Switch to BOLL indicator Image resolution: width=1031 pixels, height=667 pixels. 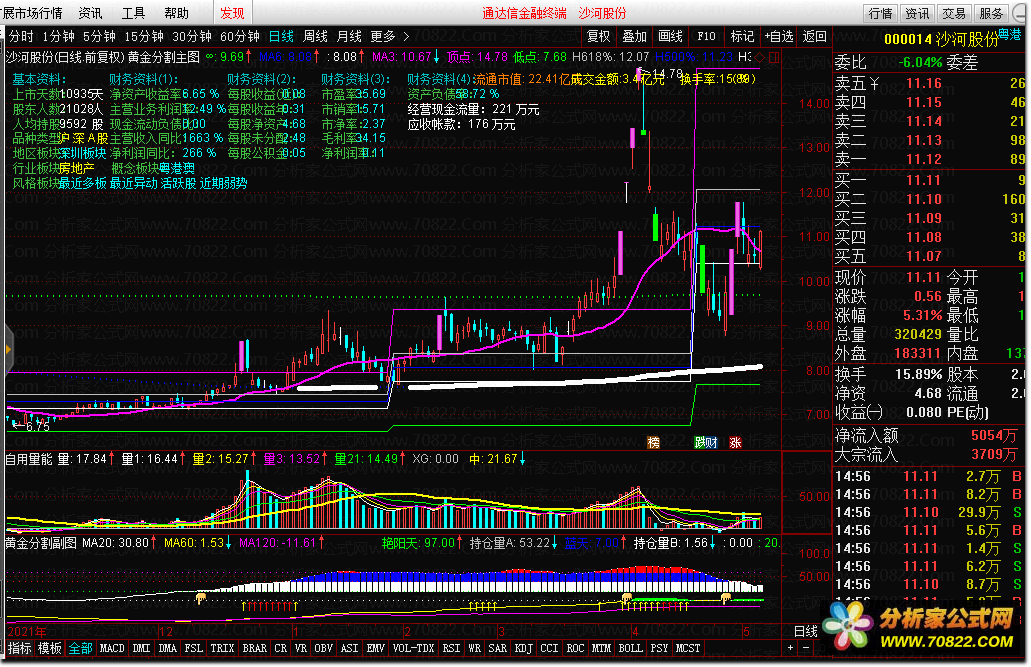(x=630, y=648)
